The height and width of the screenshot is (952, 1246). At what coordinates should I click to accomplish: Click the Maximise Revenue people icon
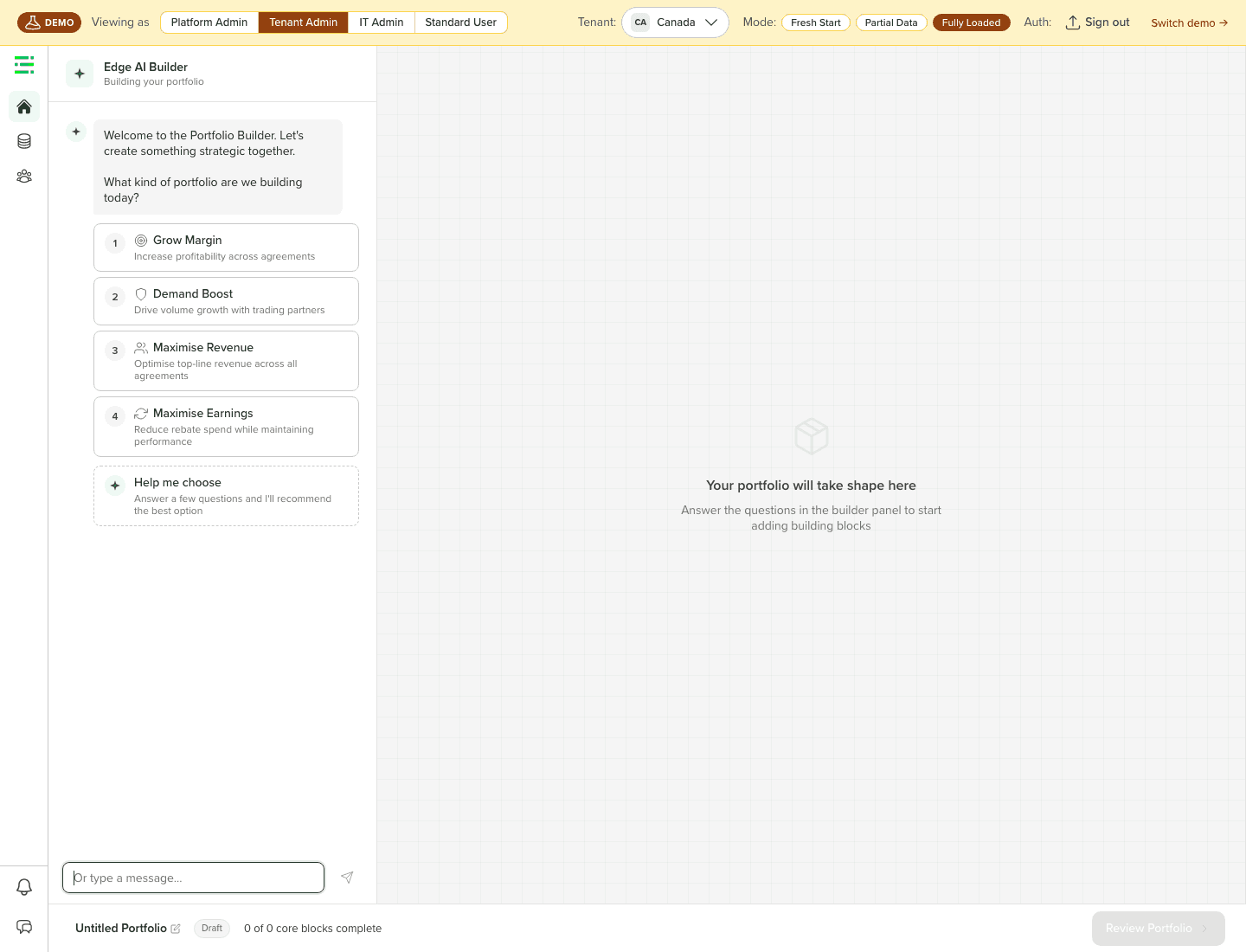[x=141, y=348]
